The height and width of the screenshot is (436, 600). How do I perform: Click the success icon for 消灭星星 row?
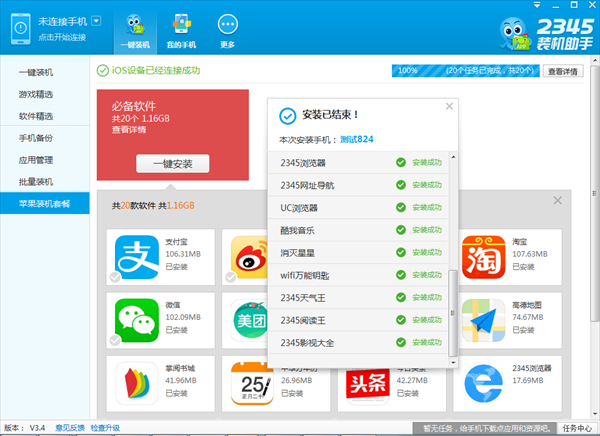401,252
